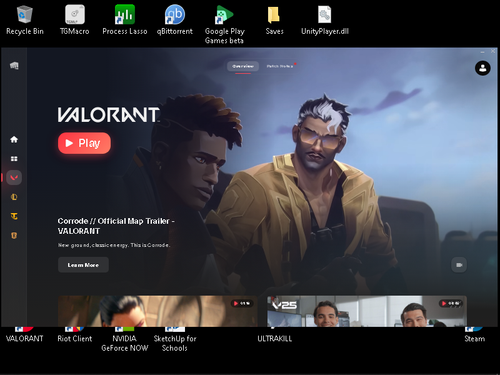Select the Riot Client desktop shortcut label
The image size is (500, 375).
[75, 339]
